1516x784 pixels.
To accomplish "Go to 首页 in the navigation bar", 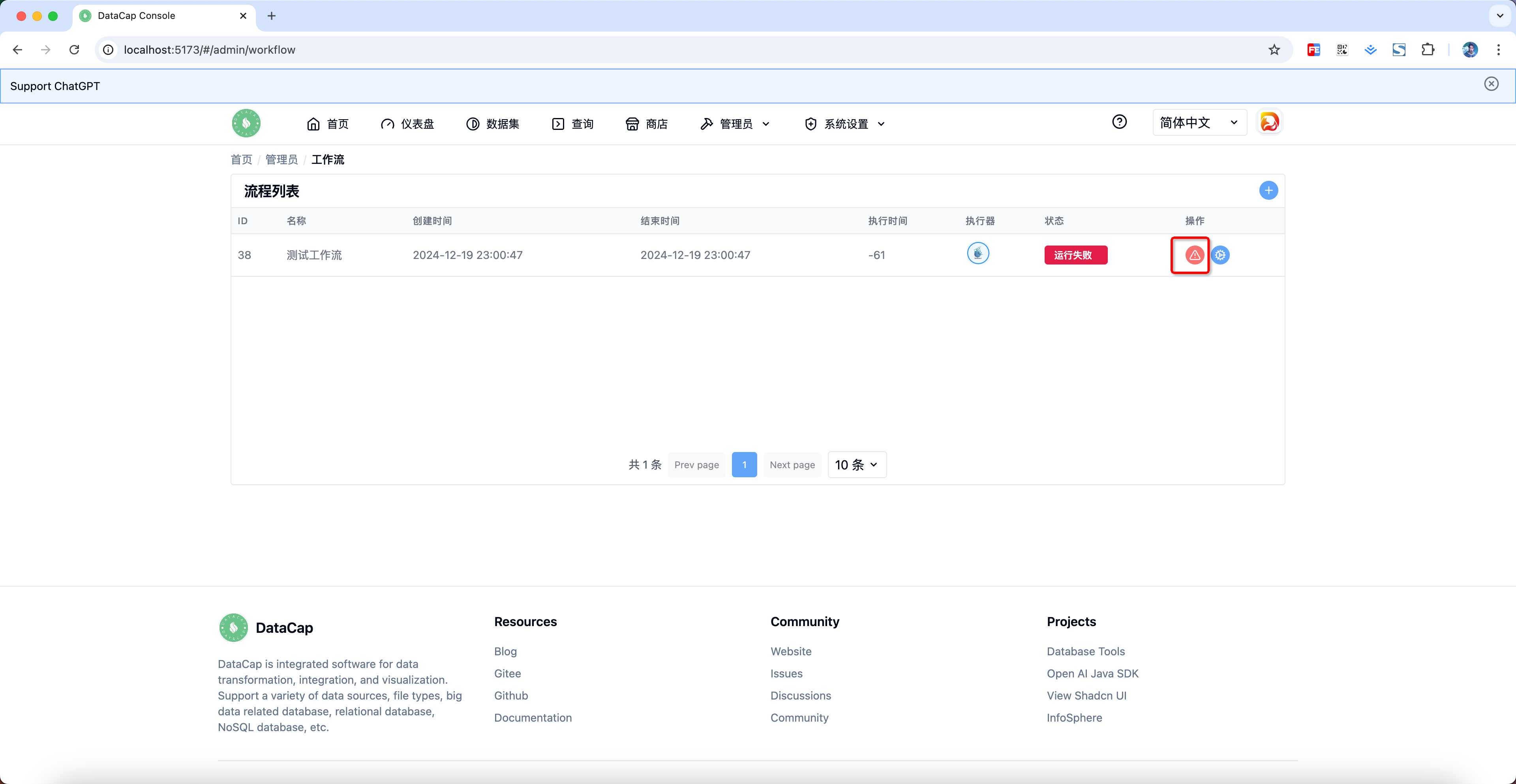I will pos(328,124).
